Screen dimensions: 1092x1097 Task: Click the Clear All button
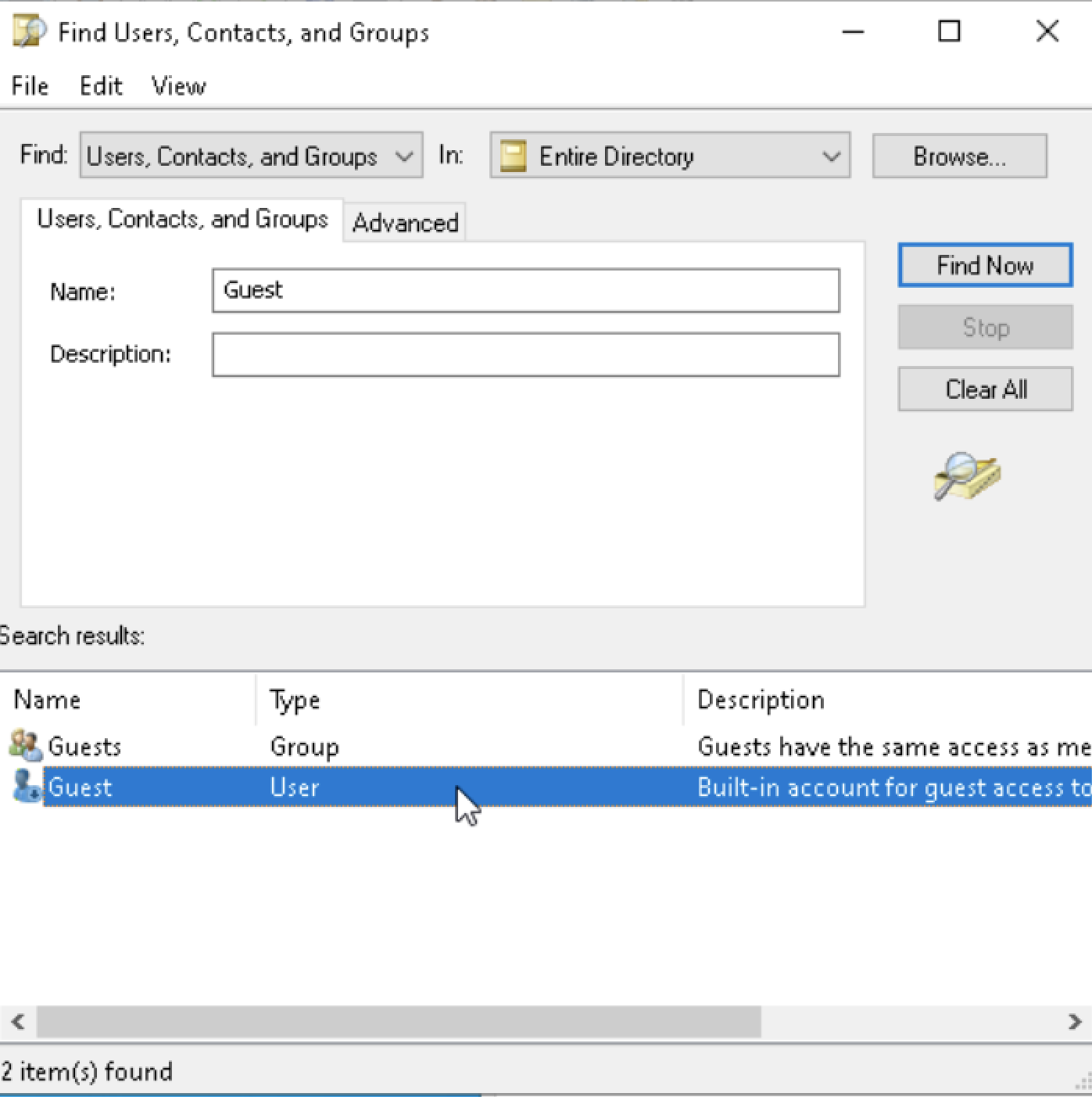click(x=985, y=389)
